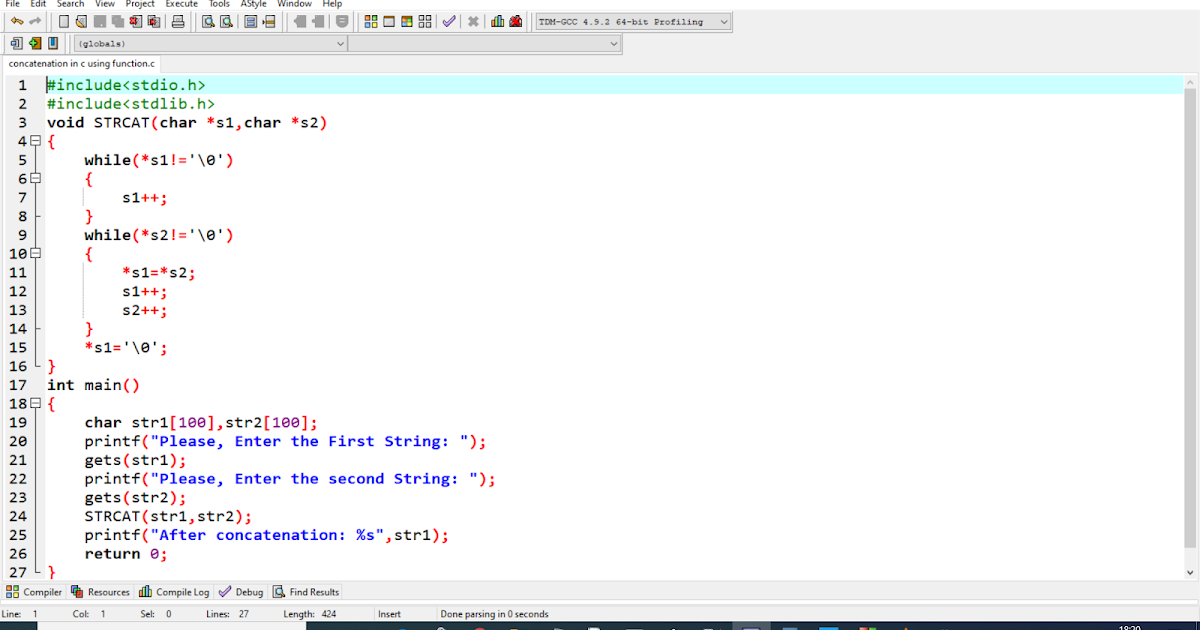Run a syntax check with checkmark icon

(x=448, y=21)
